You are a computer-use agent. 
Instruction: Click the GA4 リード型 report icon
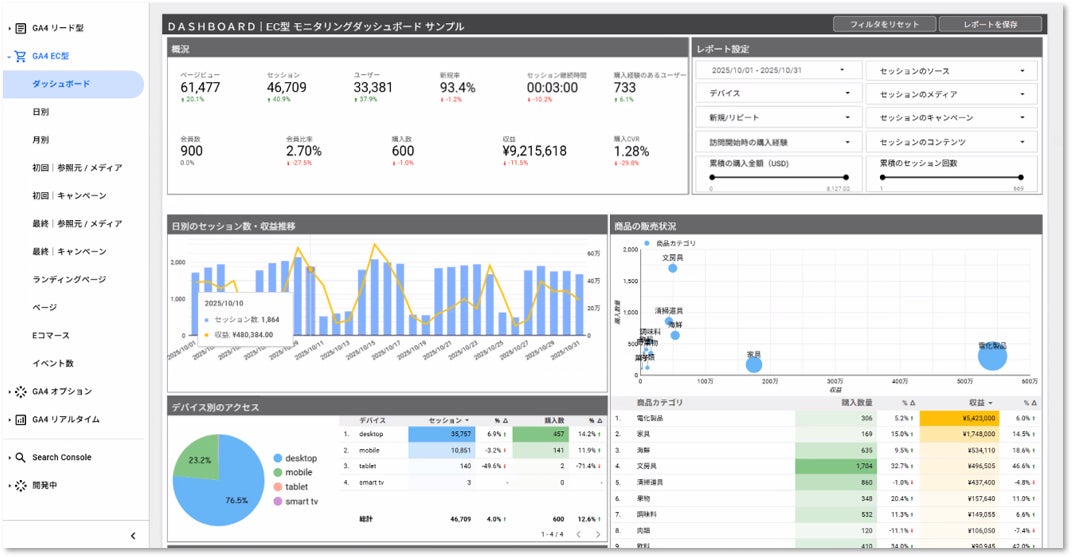click(x=21, y=28)
